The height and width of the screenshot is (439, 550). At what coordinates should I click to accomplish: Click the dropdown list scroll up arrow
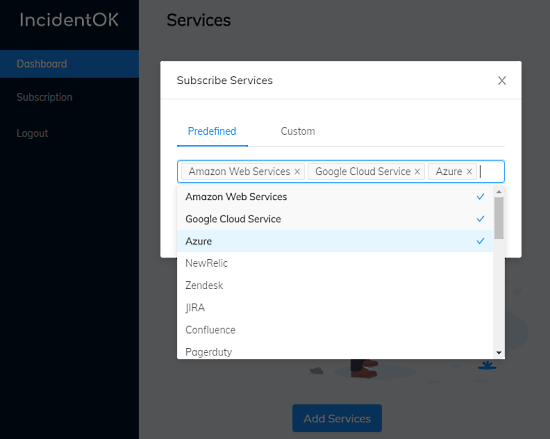pos(499,192)
